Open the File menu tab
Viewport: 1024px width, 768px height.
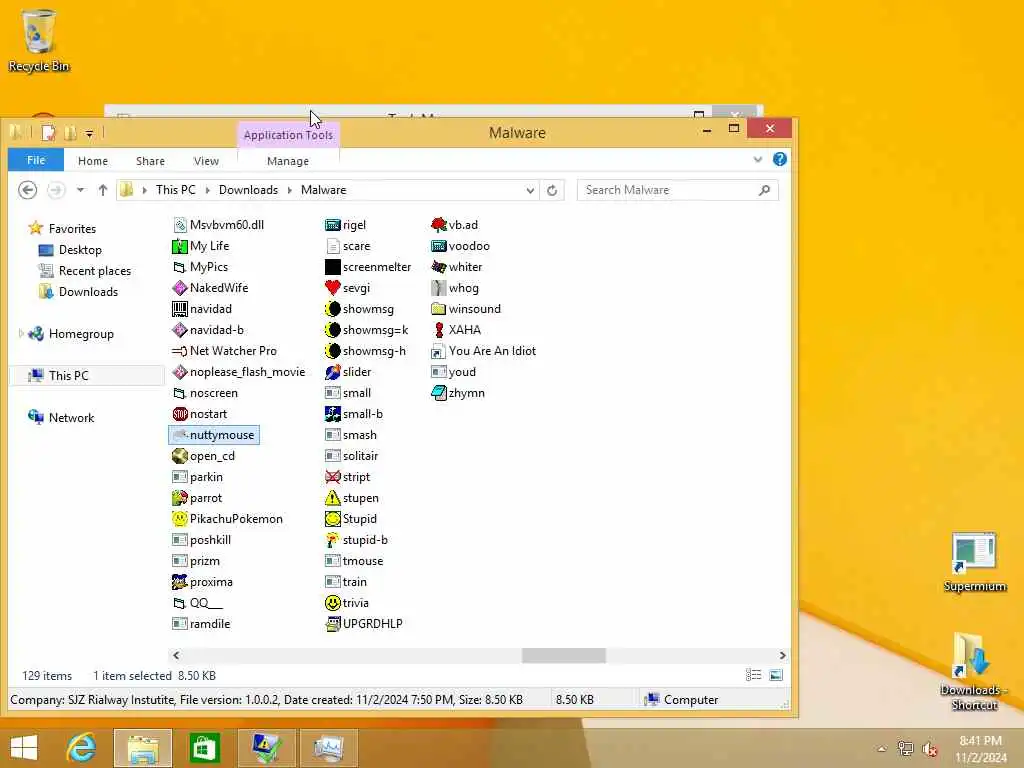click(x=36, y=160)
